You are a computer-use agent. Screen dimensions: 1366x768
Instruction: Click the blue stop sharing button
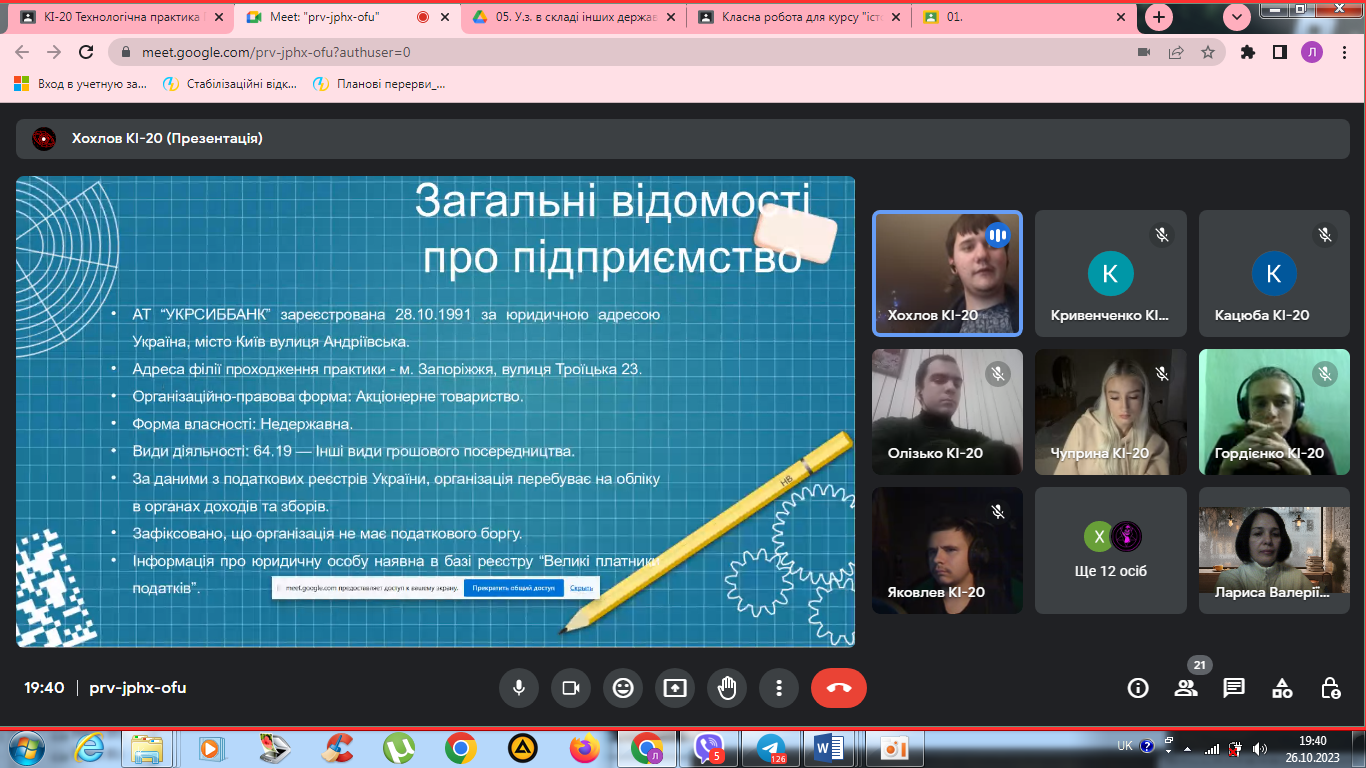(x=513, y=588)
